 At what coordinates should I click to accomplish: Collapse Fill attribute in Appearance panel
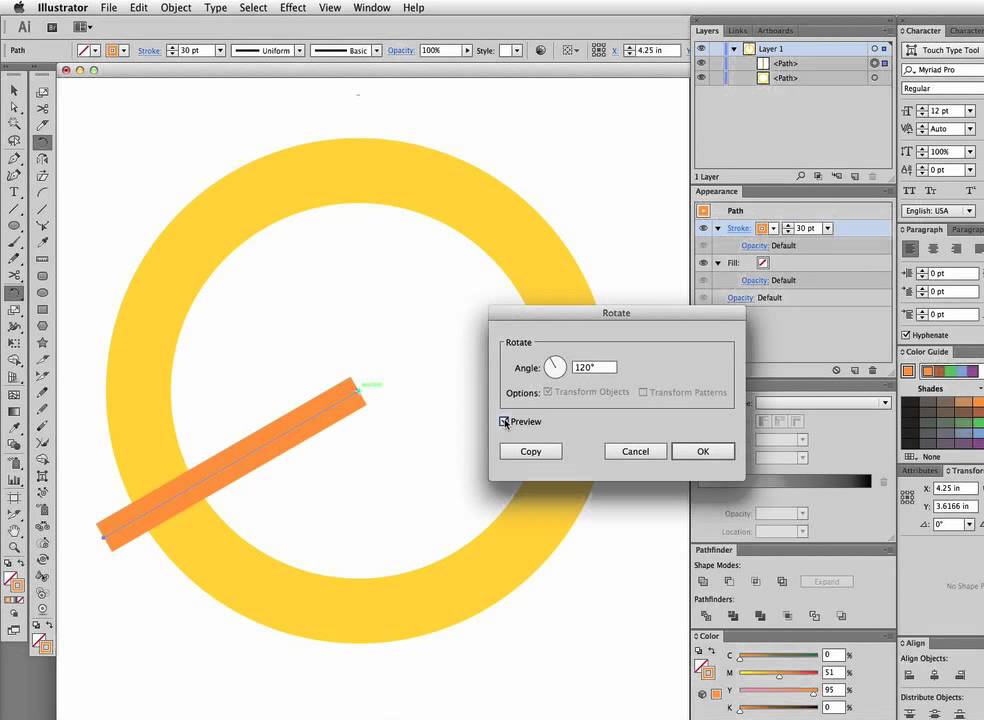(718, 263)
